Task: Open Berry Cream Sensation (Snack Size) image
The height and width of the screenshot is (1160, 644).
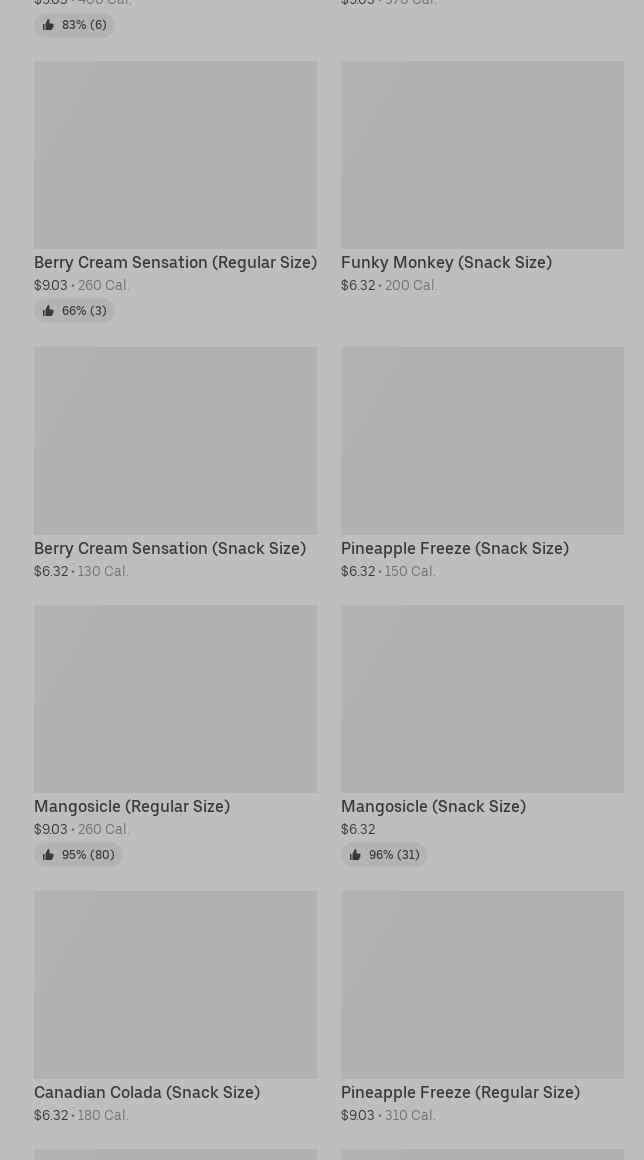Action: 175,440
